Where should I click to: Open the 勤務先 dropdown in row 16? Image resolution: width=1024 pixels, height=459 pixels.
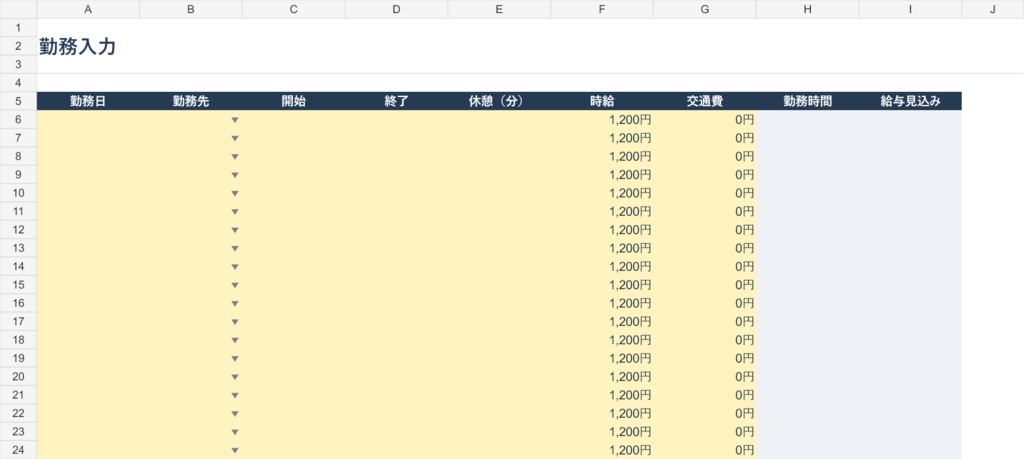pyautogui.click(x=235, y=303)
